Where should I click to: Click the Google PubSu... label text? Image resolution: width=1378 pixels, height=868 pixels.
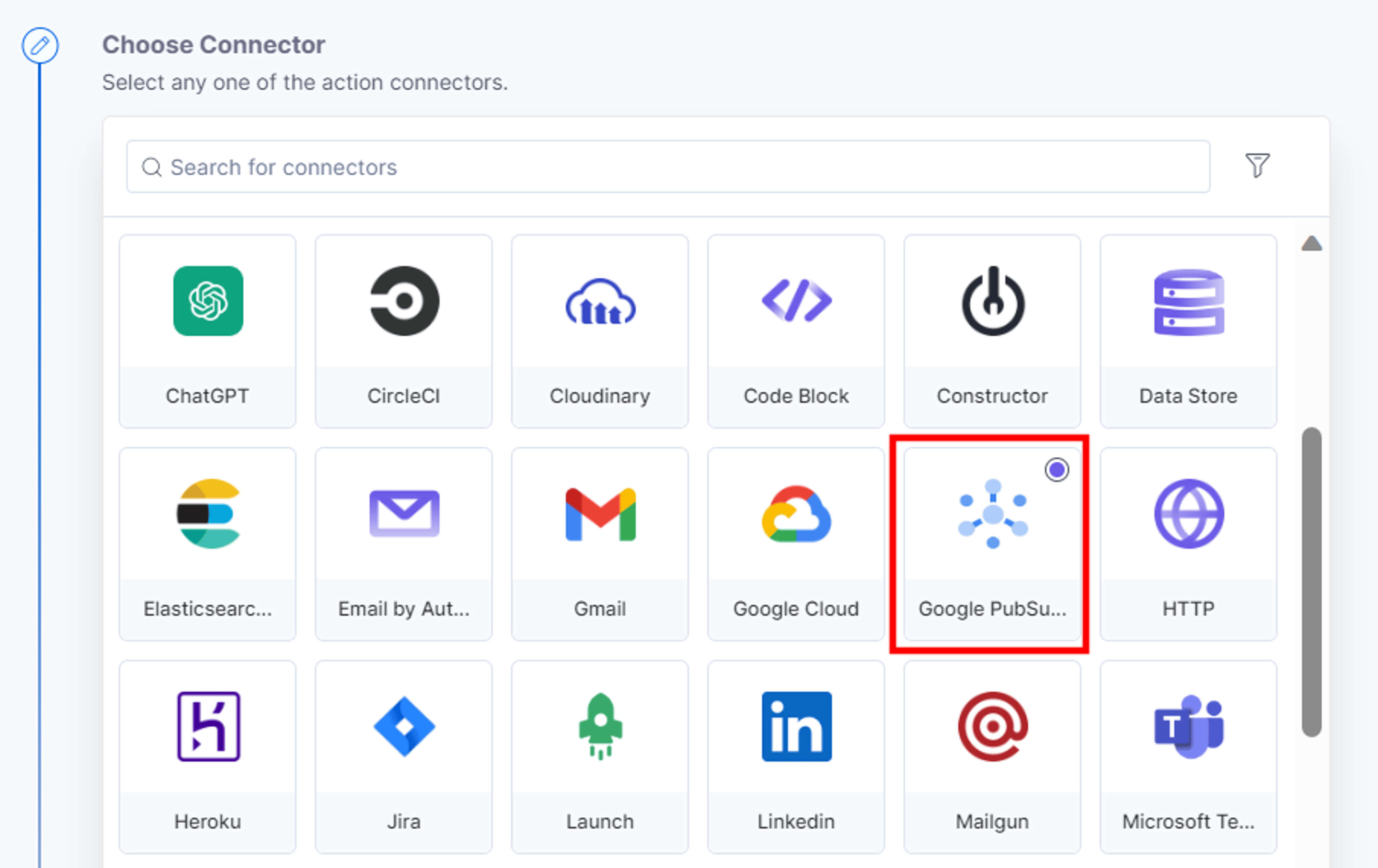(x=993, y=609)
